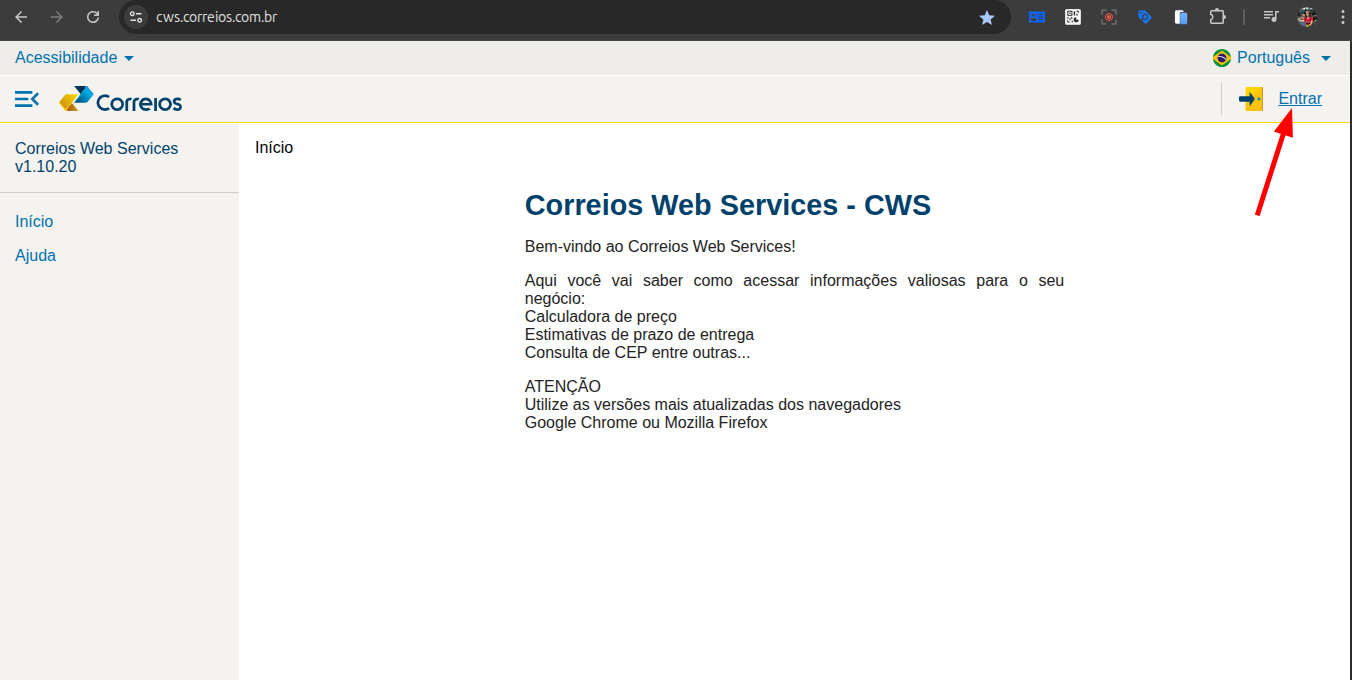Image resolution: width=1352 pixels, height=680 pixels.
Task: Go back with the browser back arrow
Action: click(x=21, y=17)
